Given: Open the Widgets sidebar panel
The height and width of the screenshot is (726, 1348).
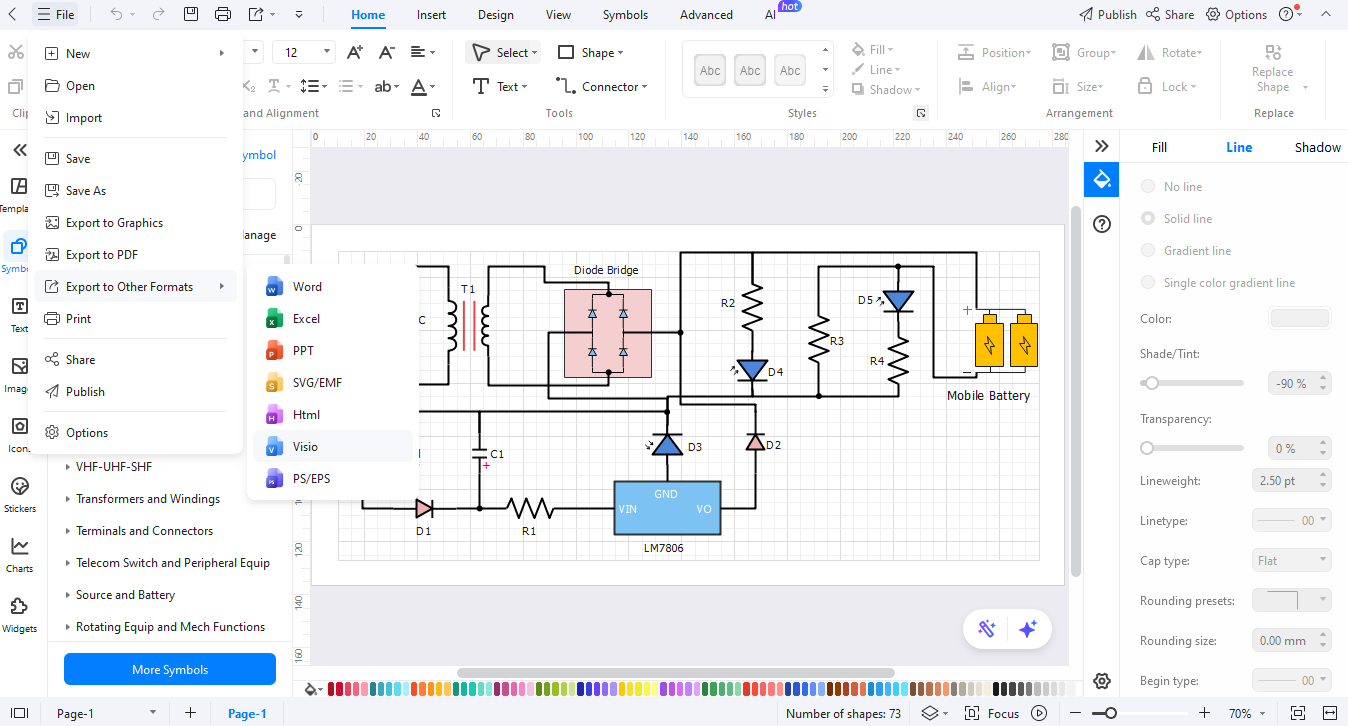Looking at the screenshot, I should 19,614.
